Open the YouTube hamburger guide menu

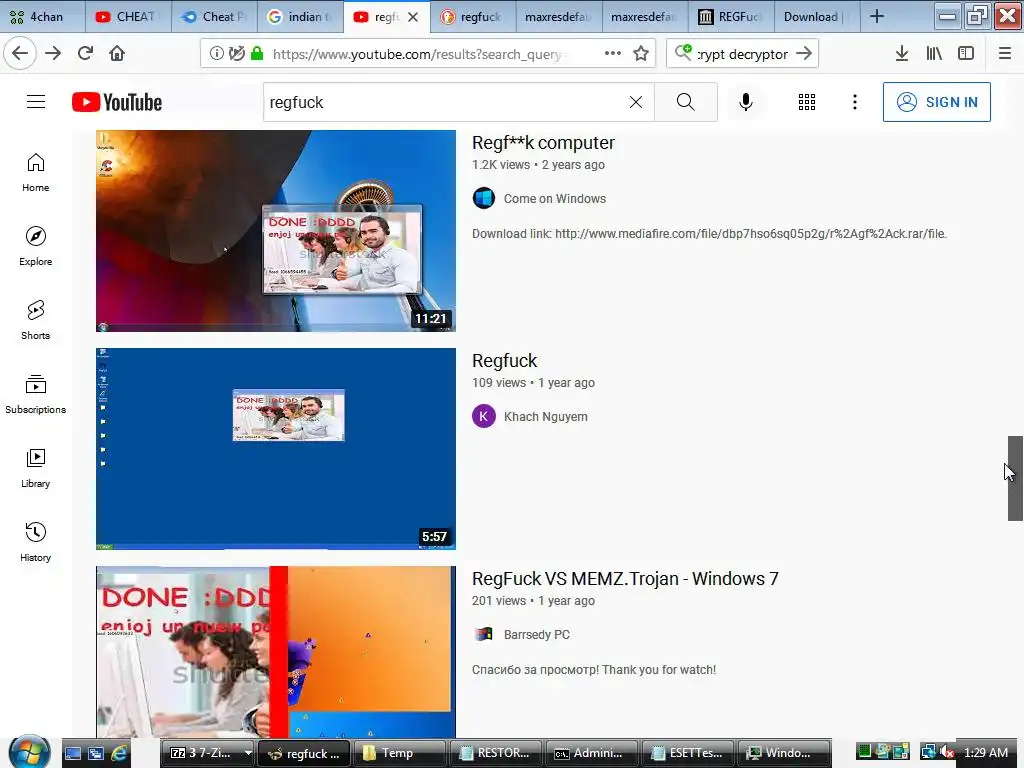point(36,102)
